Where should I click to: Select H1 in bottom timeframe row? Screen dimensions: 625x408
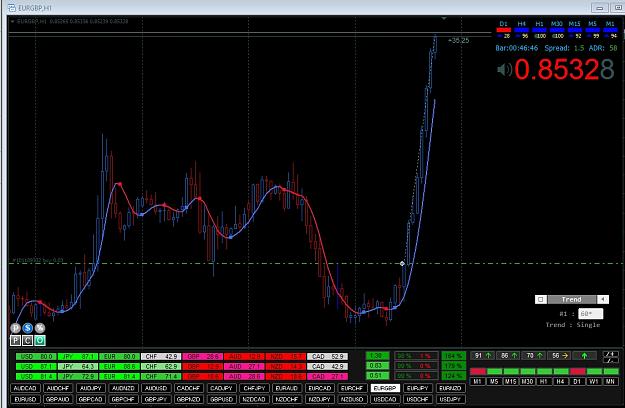(x=544, y=381)
